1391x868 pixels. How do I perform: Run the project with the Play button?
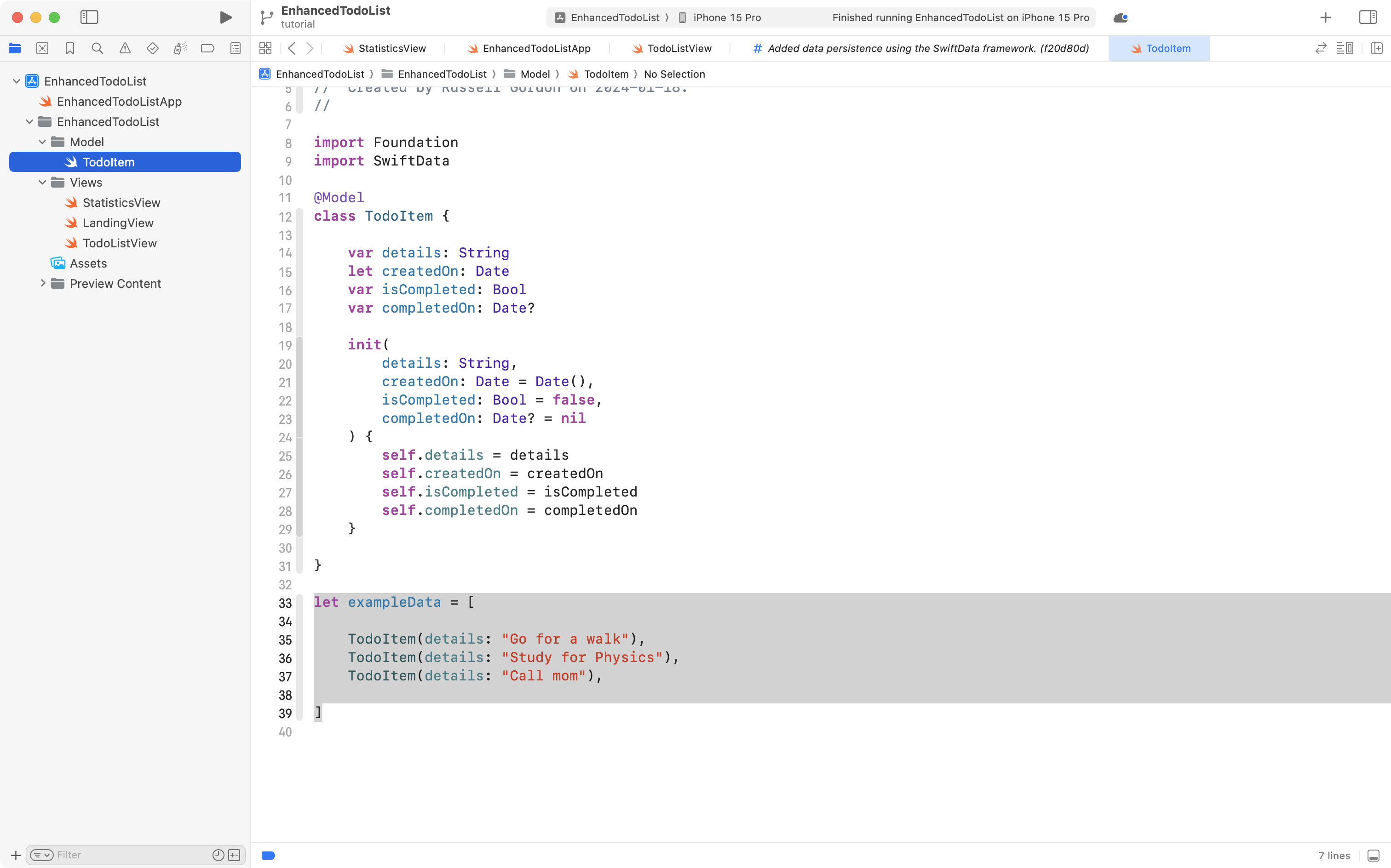click(x=225, y=17)
